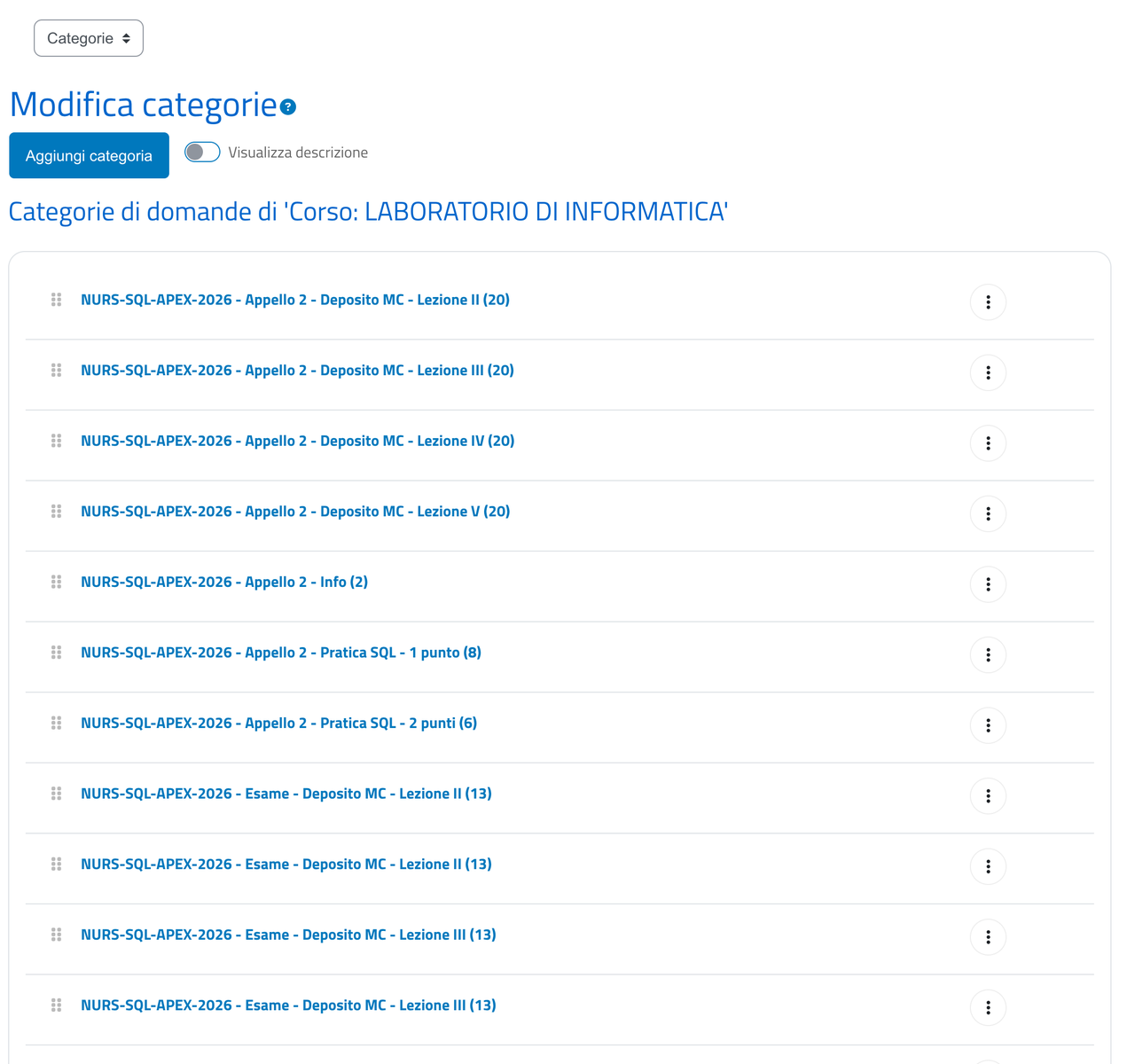Click heading Categorie di domande di 'Corso: LABORATORIO DI INFORMATICA'

click(368, 212)
